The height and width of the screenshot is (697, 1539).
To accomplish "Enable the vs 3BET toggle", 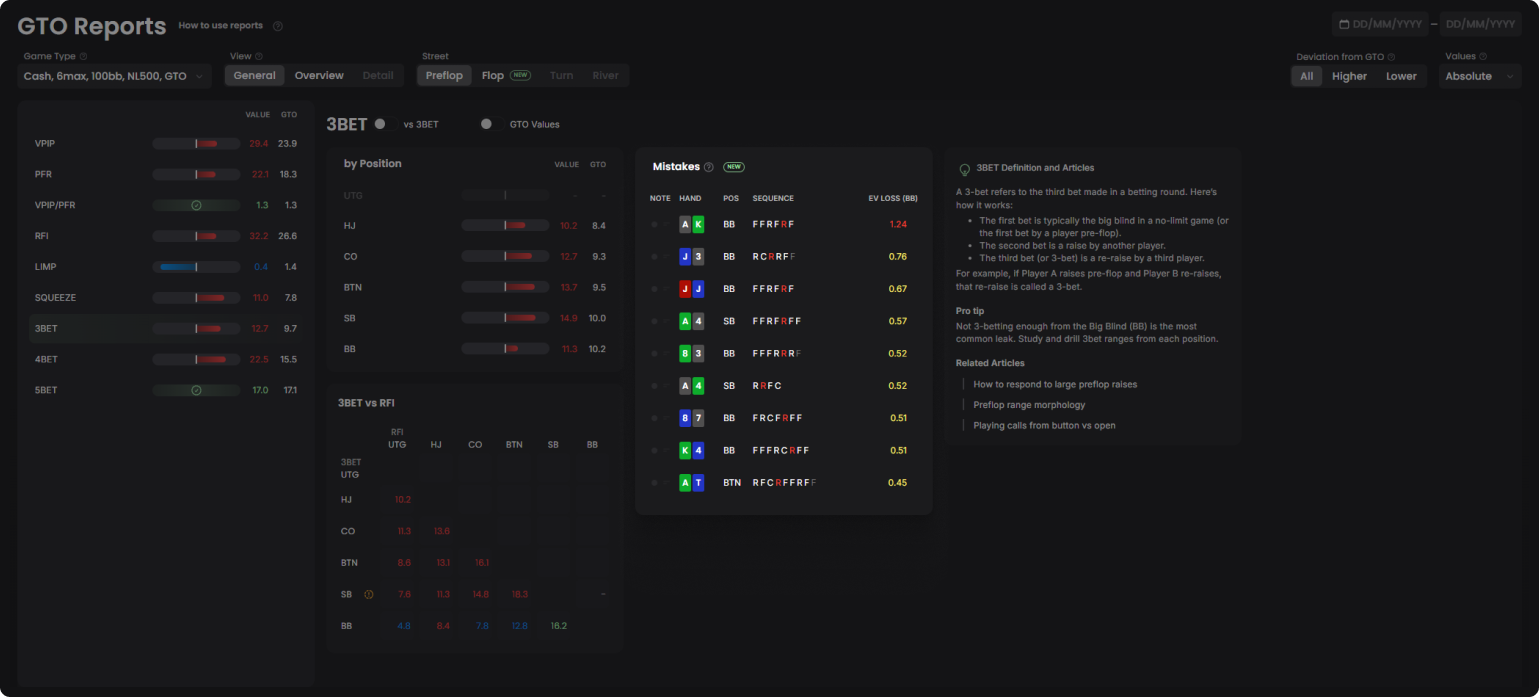I will pyautogui.click(x=380, y=124).
